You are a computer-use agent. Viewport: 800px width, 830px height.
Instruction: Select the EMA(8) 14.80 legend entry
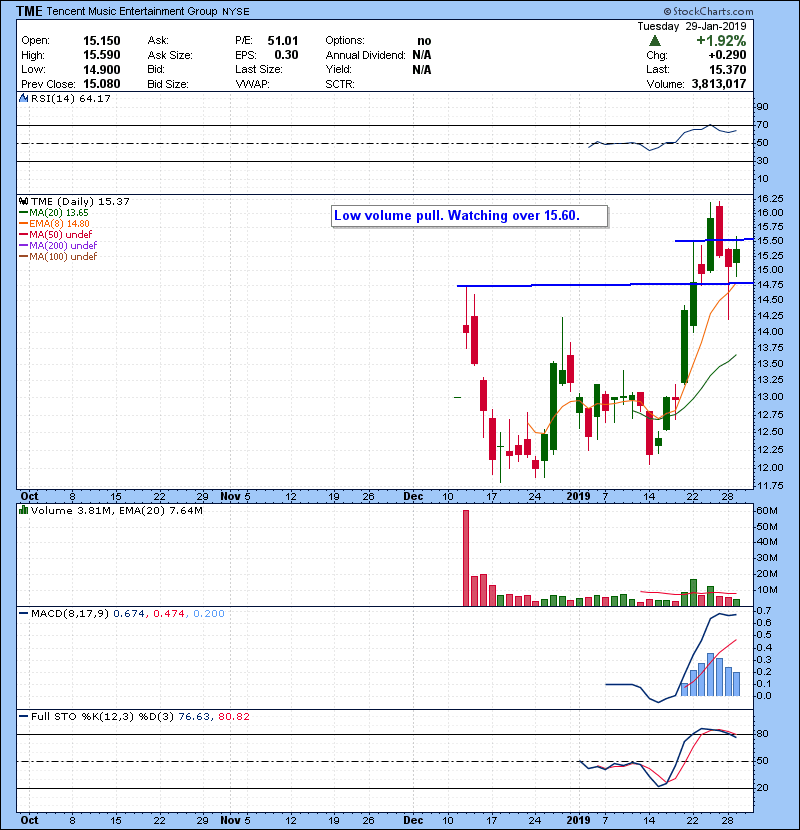tap(55, 223)
